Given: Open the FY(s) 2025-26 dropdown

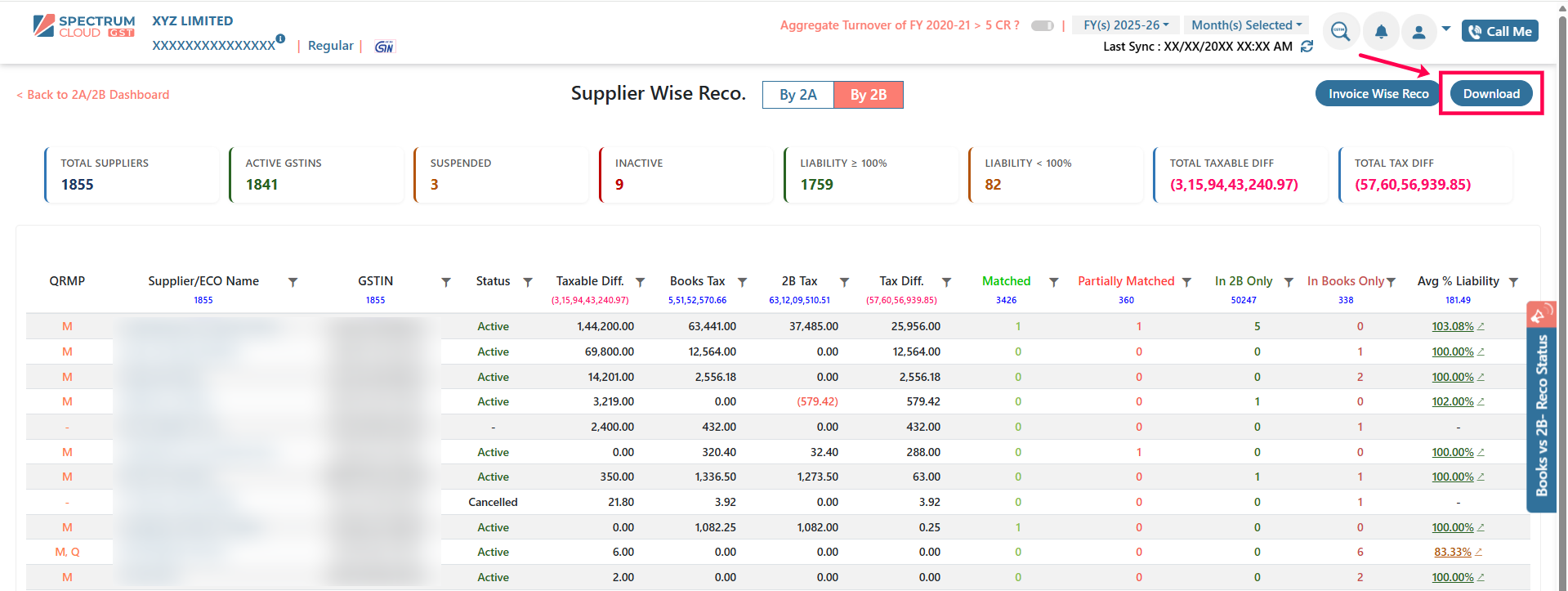Looking at the screenshot, I should 1126,25.
